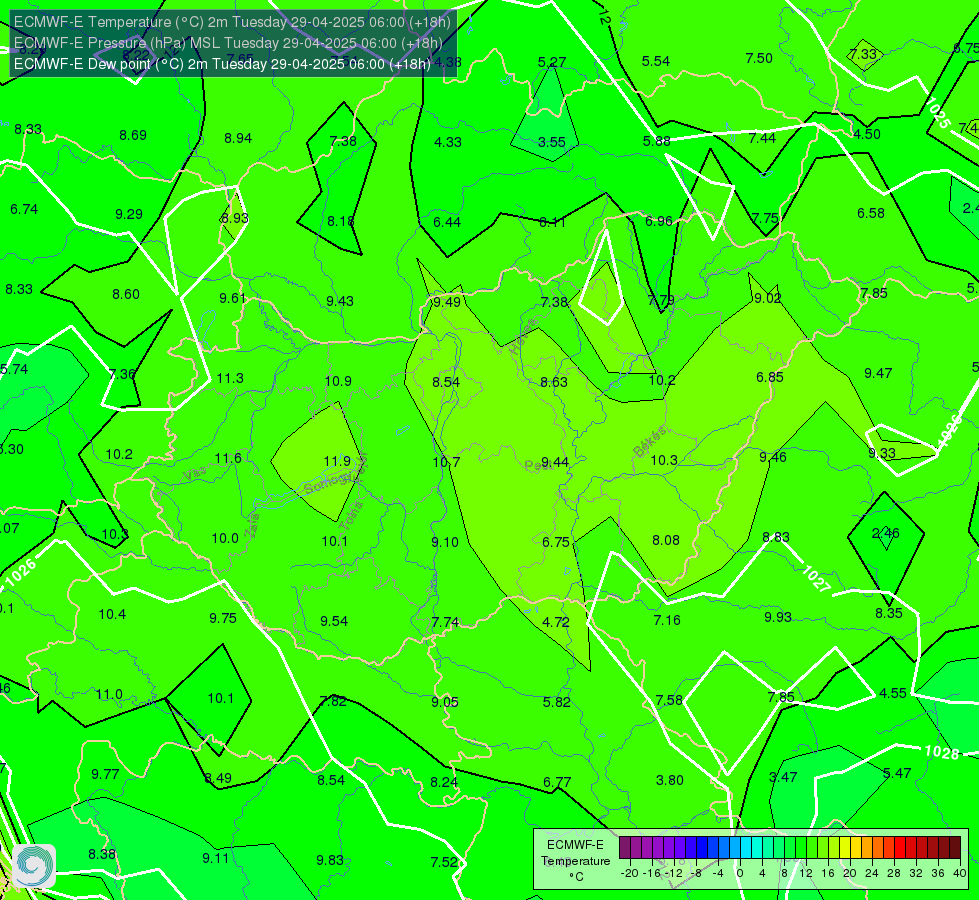979x900 pixels.
Task: Click the Zala county label
Action: point(252,527)
